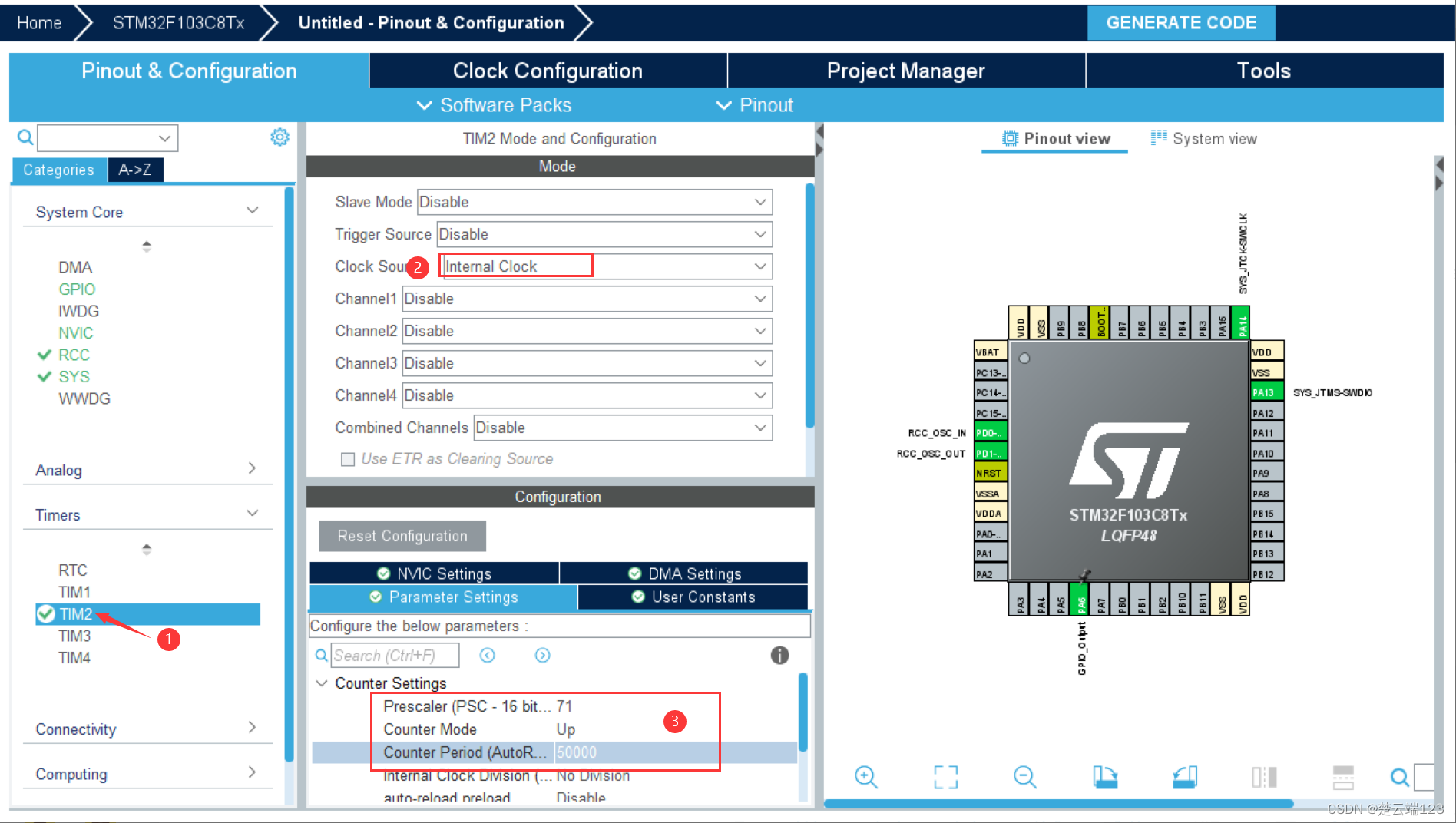
Task: Open the Tools tab
Action: pyautogui.click(x=1264, y=71)
